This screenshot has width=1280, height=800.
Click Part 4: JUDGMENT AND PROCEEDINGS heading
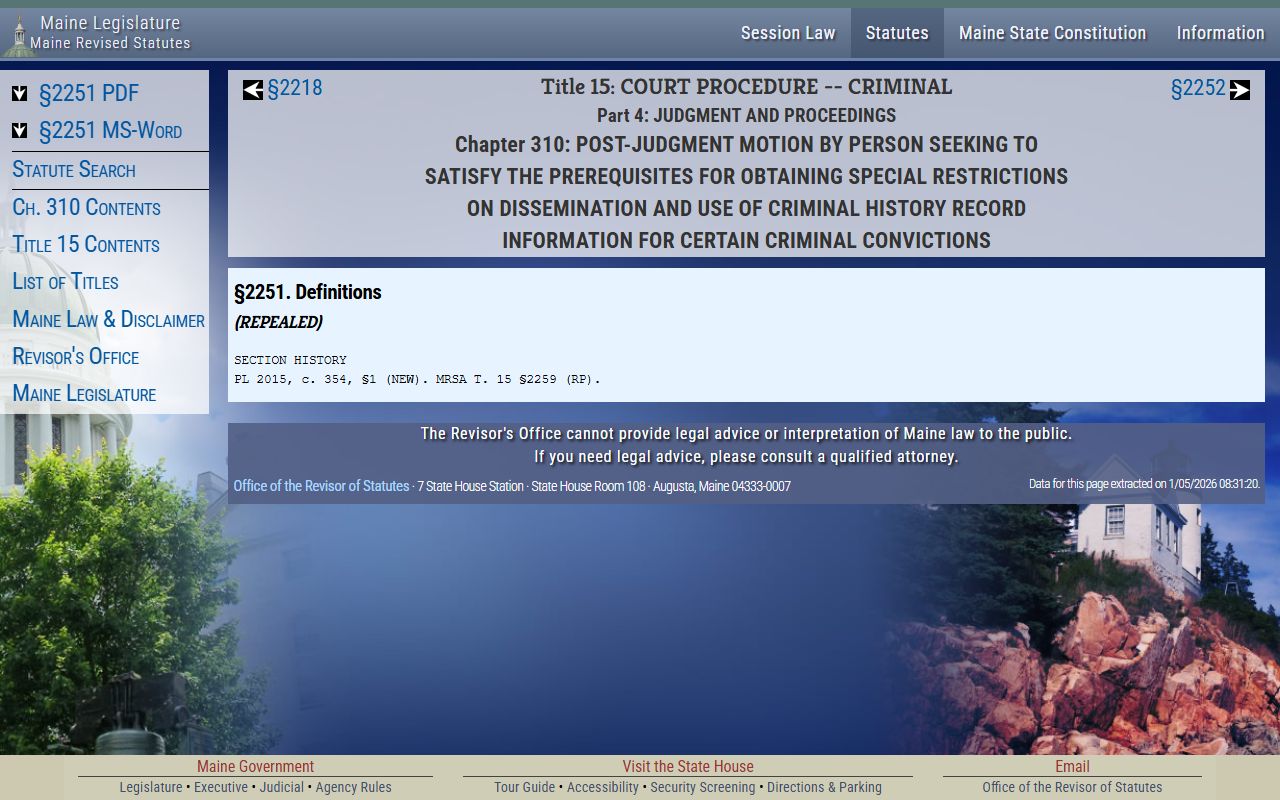click(746, 115)
